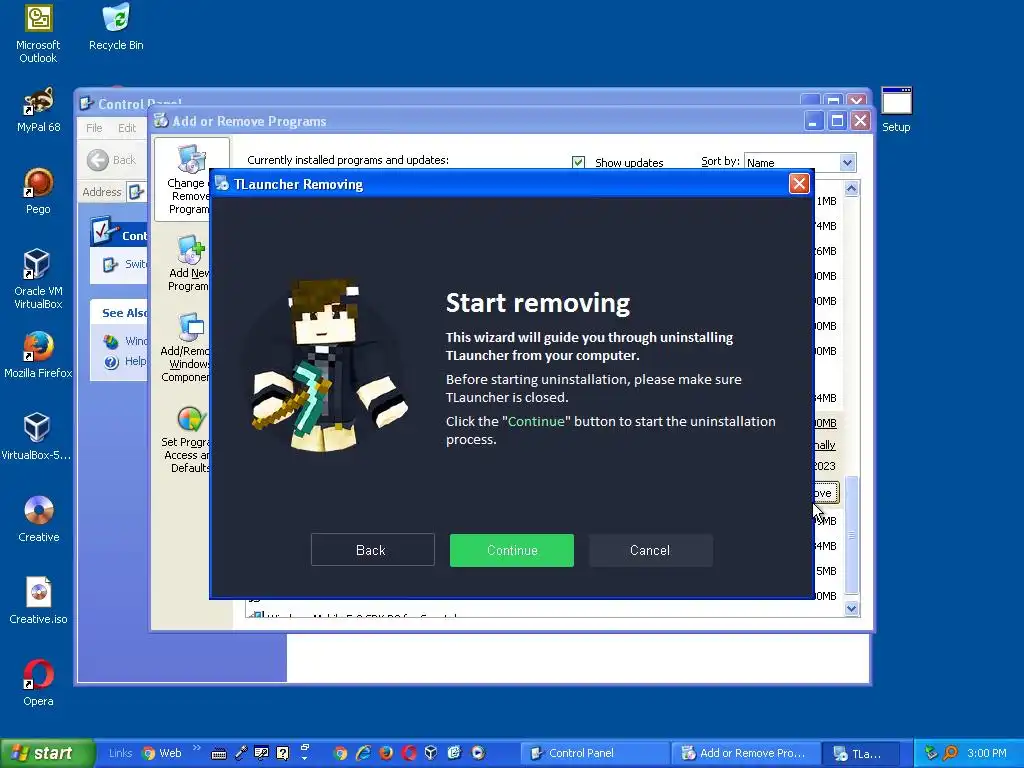Image resolution: width=1024 pixels, height=768 pixels.
Task: Close Add or Remove Programs window
Action: (861, 121)
